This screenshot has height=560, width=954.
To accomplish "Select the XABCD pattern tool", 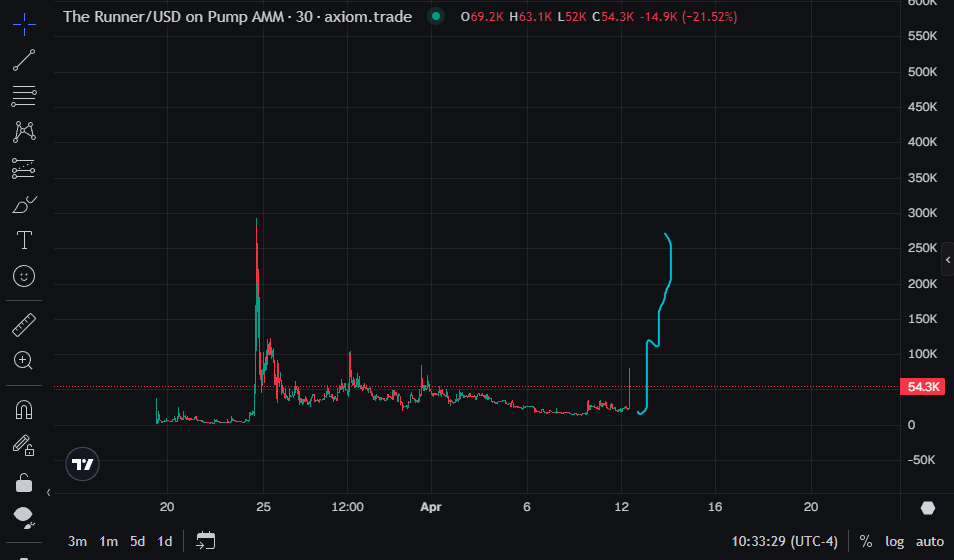I will point(24,131).
